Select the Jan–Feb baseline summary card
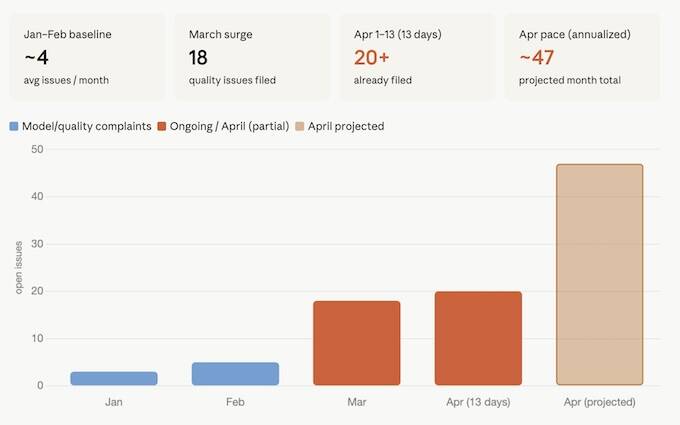This screenshot has height=425, width=680. 87,56
